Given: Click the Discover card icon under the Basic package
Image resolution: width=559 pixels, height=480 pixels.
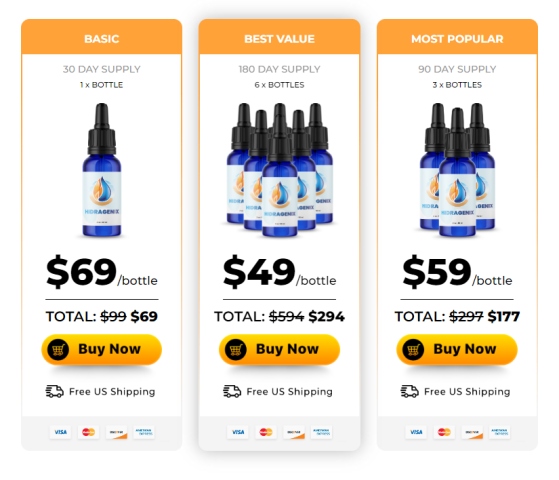Looking at the screenshot, I should (117, 432).
